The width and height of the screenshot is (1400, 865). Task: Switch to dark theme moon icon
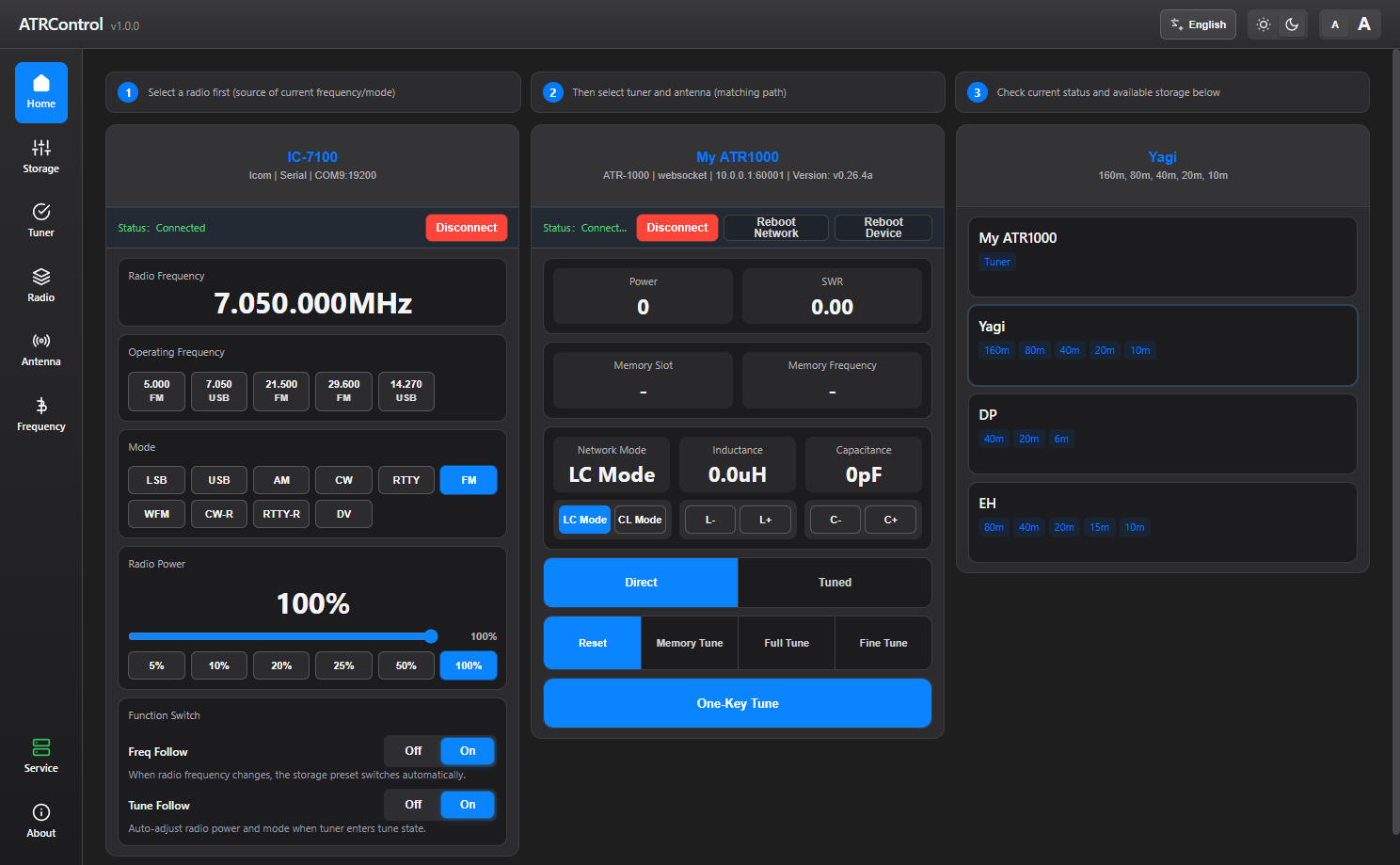1292,24
